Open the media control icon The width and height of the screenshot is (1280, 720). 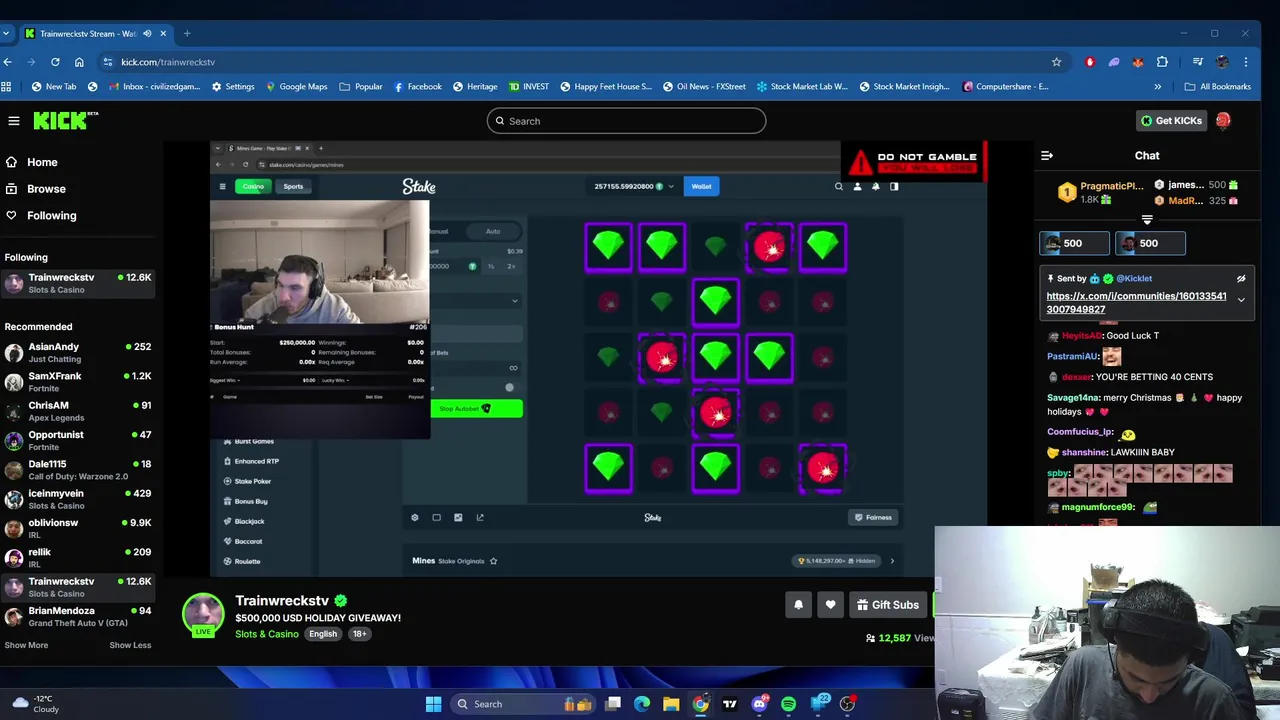pos(1197,62)
